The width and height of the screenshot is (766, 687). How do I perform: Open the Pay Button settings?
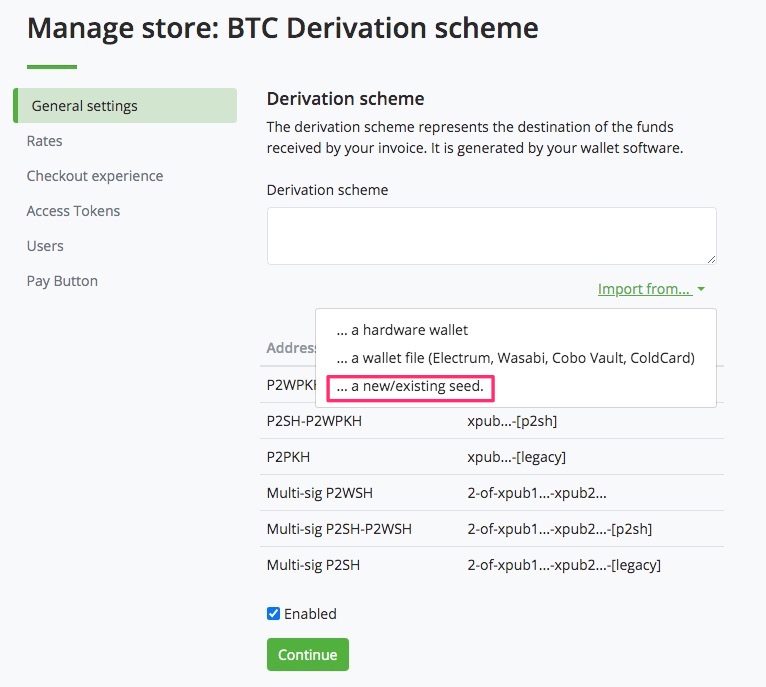point(62,281)
